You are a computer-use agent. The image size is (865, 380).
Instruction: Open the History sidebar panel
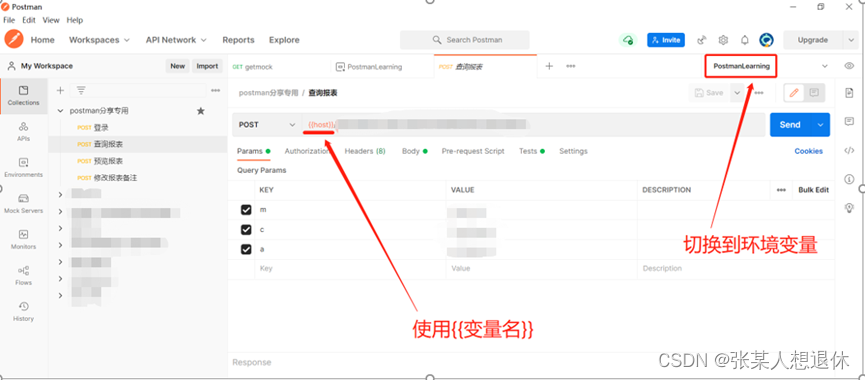[x=23, y=312]
